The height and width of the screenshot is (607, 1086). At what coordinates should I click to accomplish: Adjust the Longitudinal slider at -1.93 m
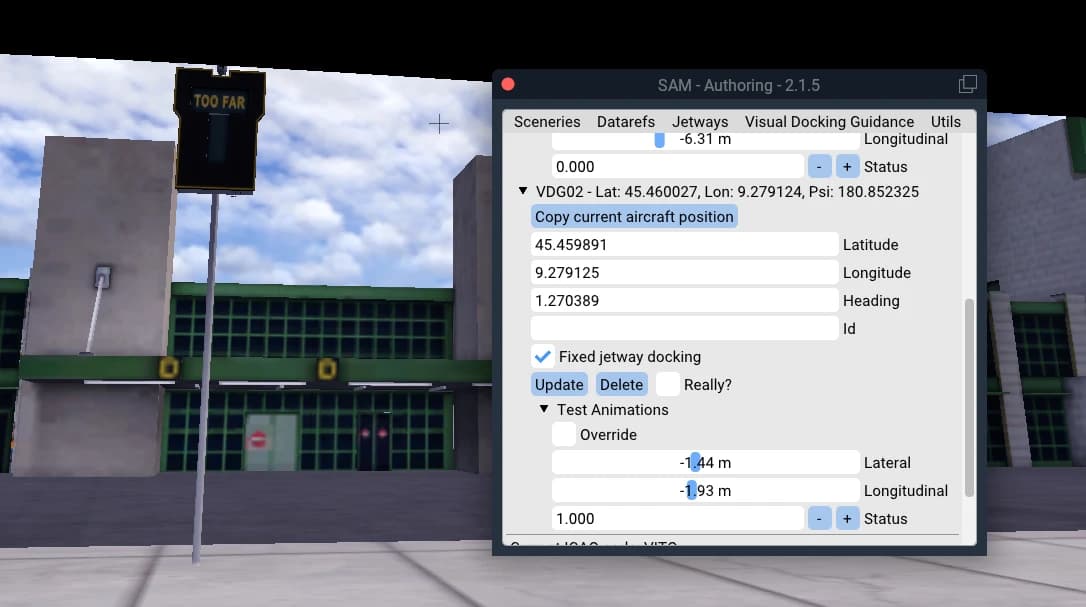click(x=706, y=491)
